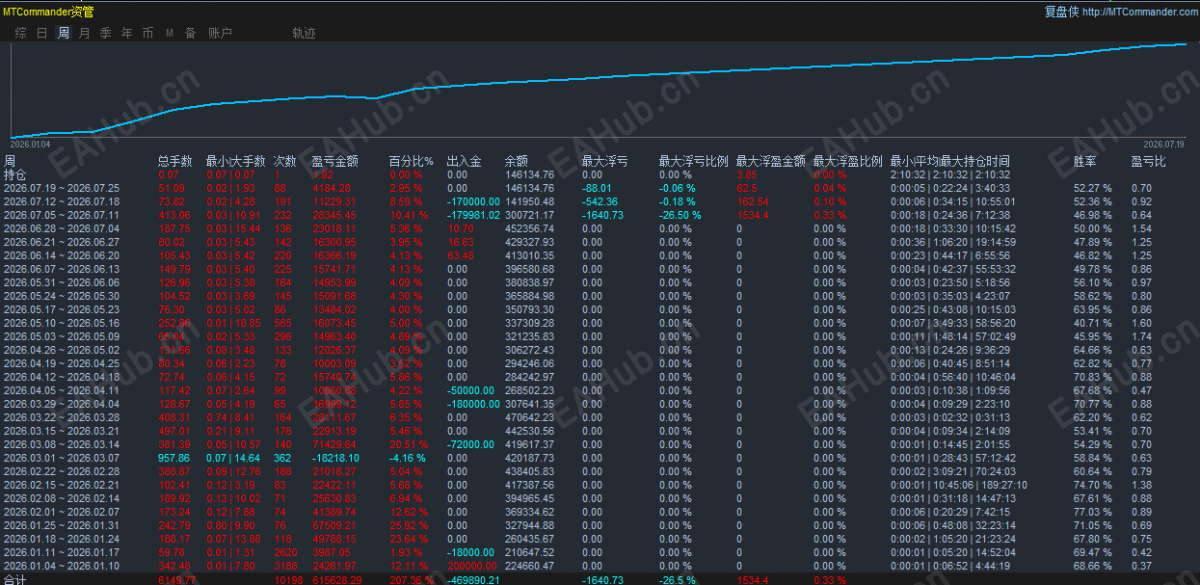
Task: Open the http://MTCommander.com link
Action: (1138, 12)
